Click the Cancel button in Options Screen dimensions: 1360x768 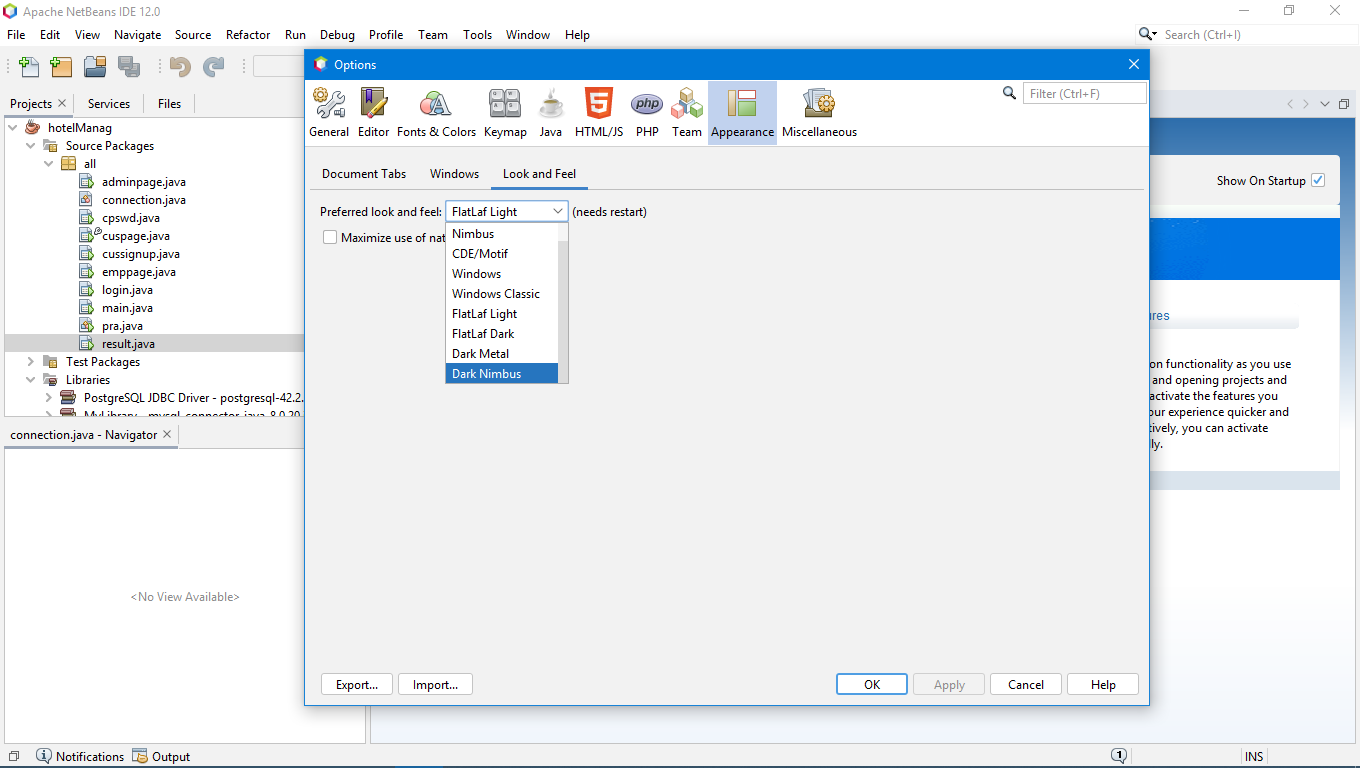click(1026, 685)
